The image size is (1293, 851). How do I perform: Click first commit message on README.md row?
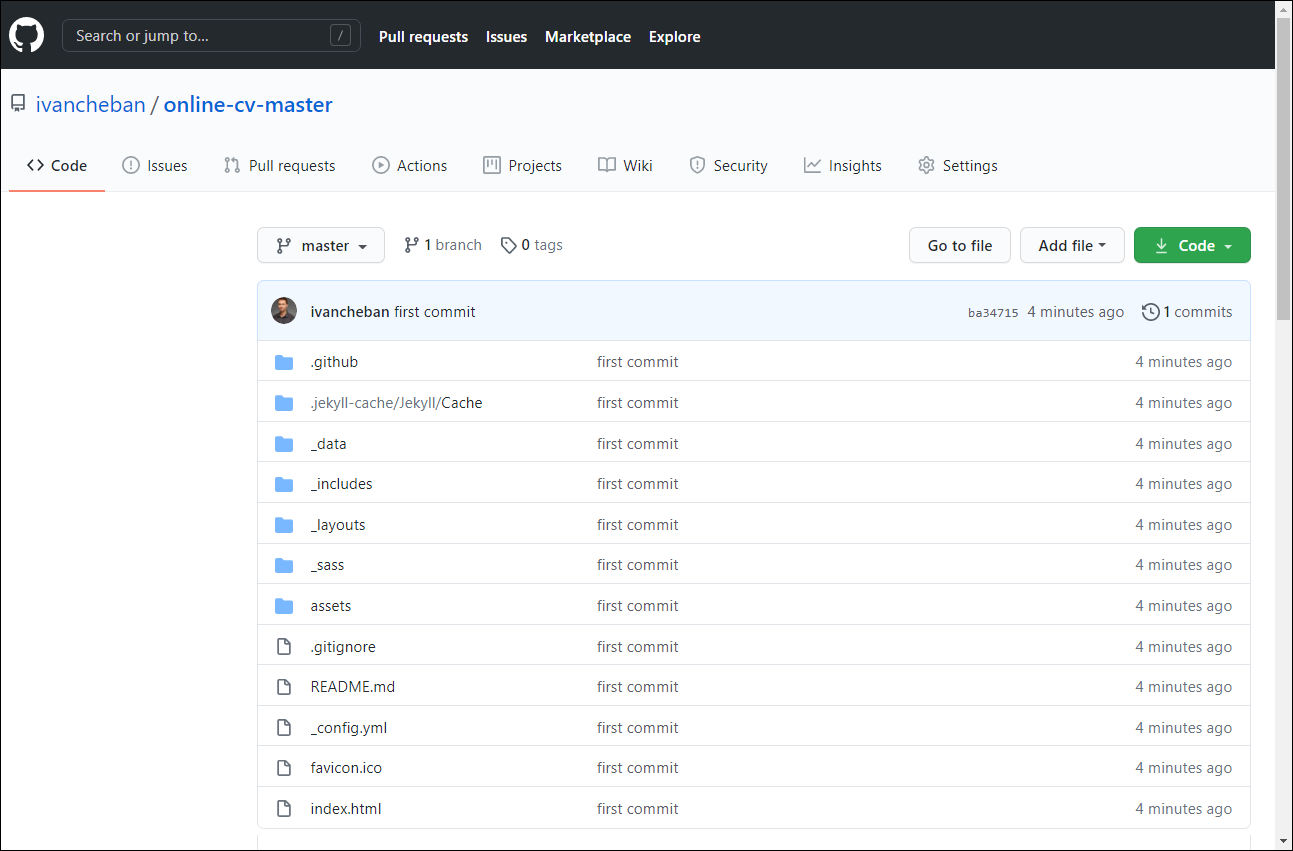(638, 687)
